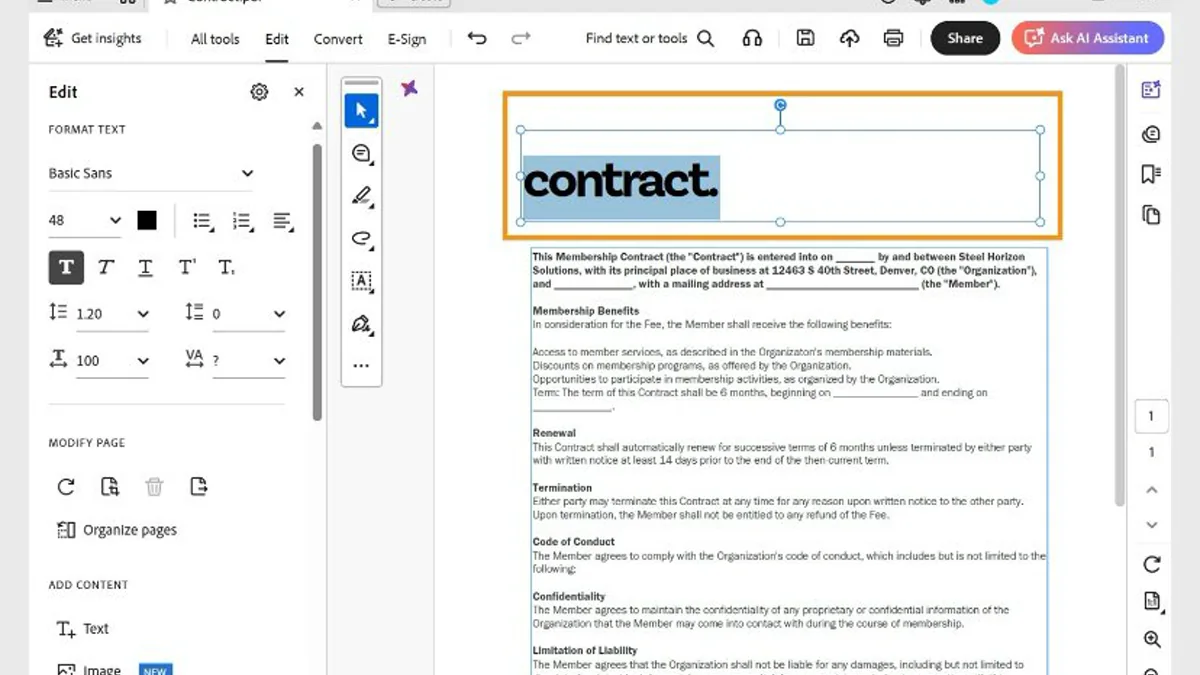1200x675 pixels.
Task: Rotate view using right rail icon
Action: click(x=1151, y=564)
